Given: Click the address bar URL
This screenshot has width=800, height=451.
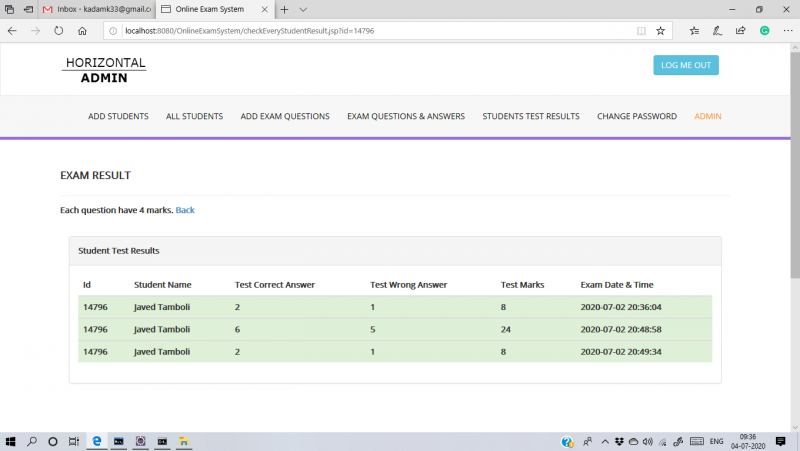Looking at the screenshot, I should (x=249, y=31).
